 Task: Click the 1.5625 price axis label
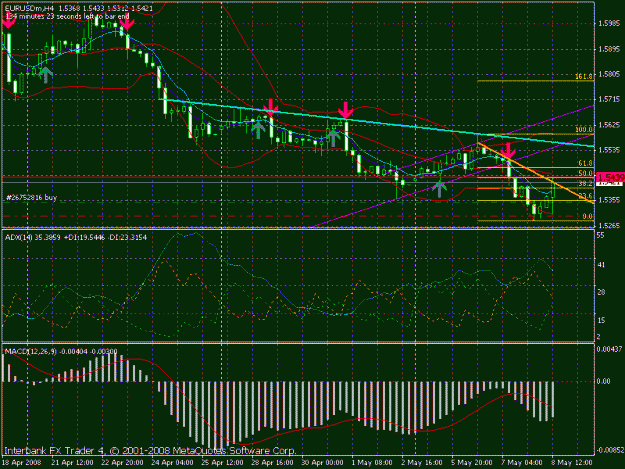(x=608, y=125)
